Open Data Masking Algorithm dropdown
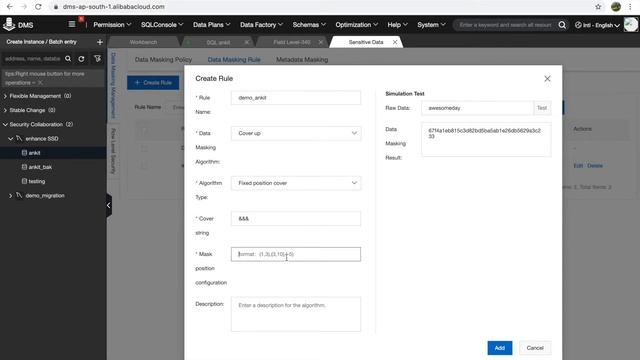Image resolution: width=640 pixels, height=360 pixels. (296, 133)
